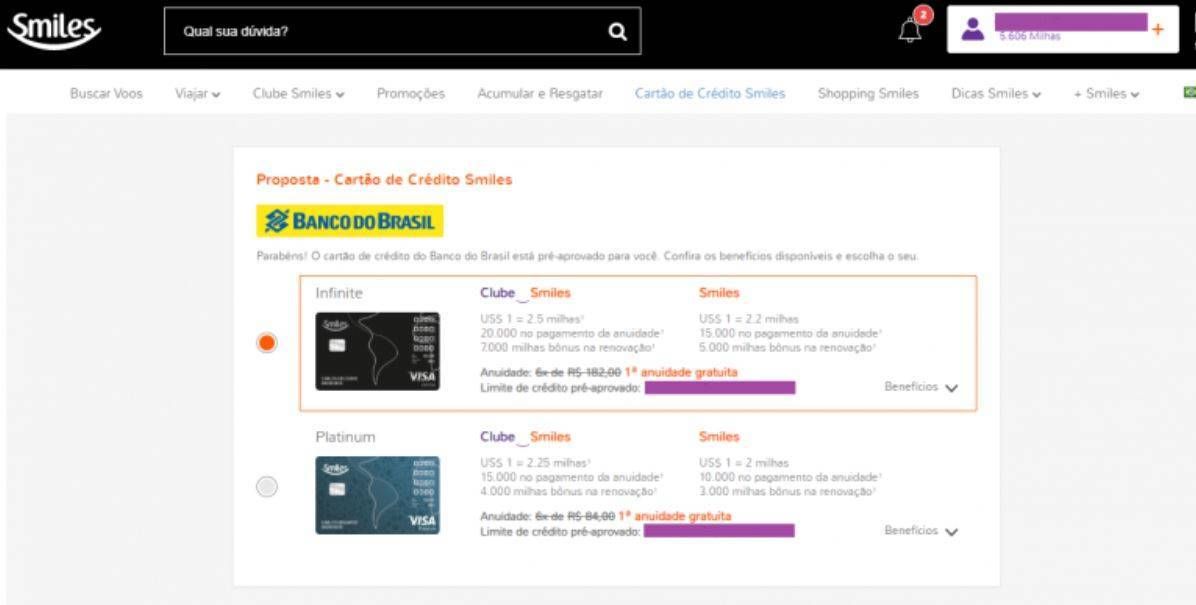Click the Smiles logo
1196x605 pixels.
[x=53, y=31]
